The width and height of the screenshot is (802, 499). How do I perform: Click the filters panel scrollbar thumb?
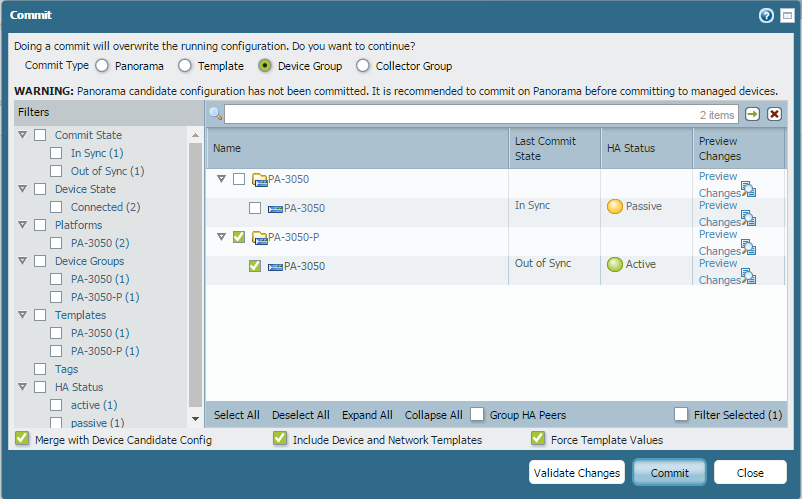195,276
